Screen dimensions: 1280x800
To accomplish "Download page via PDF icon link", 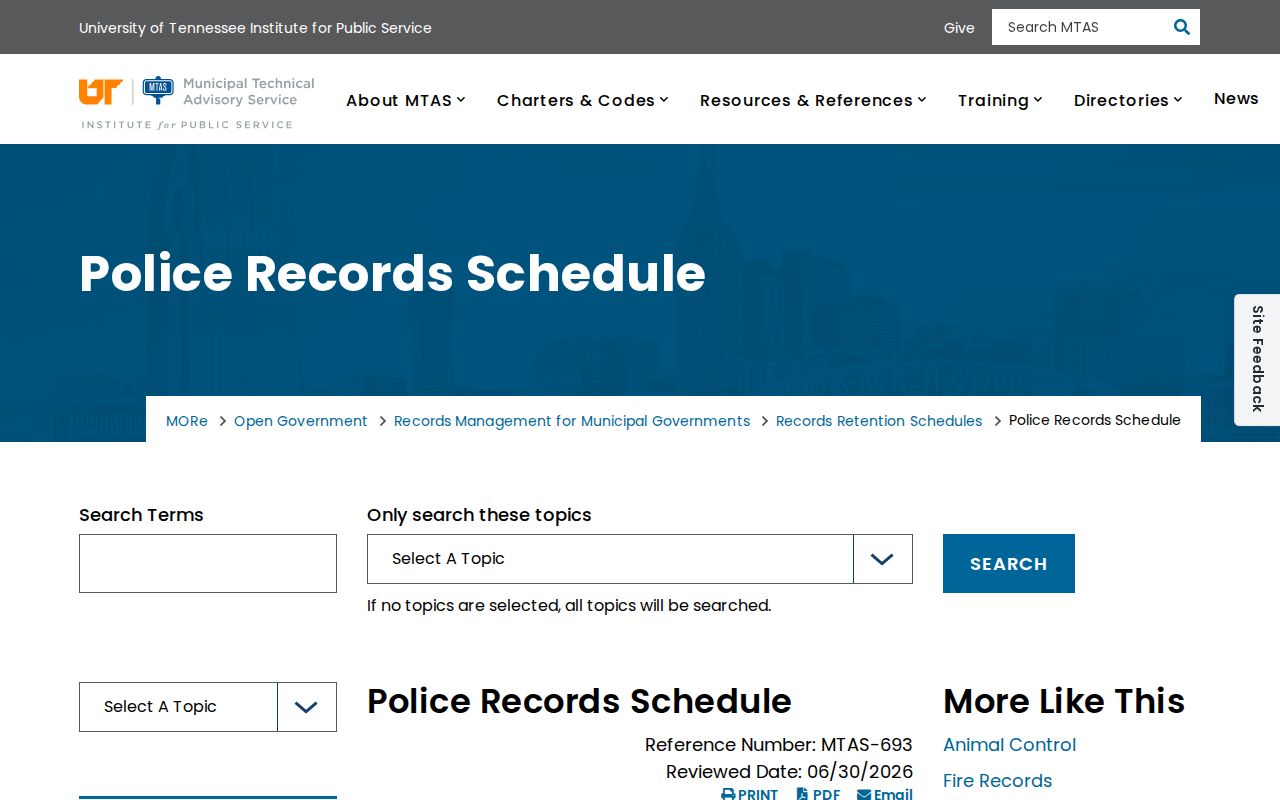I will [818, 794].
